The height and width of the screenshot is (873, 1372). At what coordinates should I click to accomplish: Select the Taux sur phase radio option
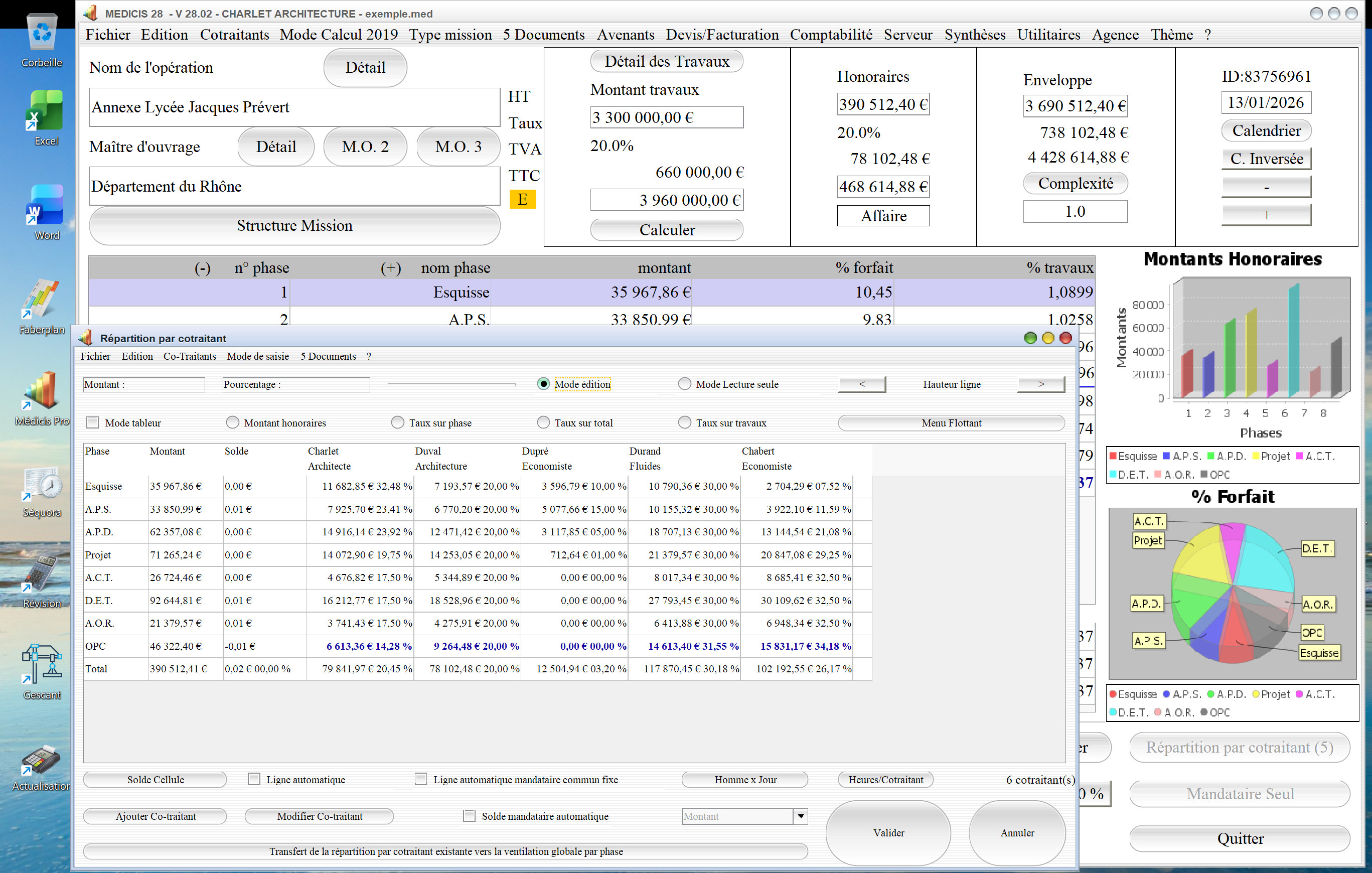coord(397,423)
